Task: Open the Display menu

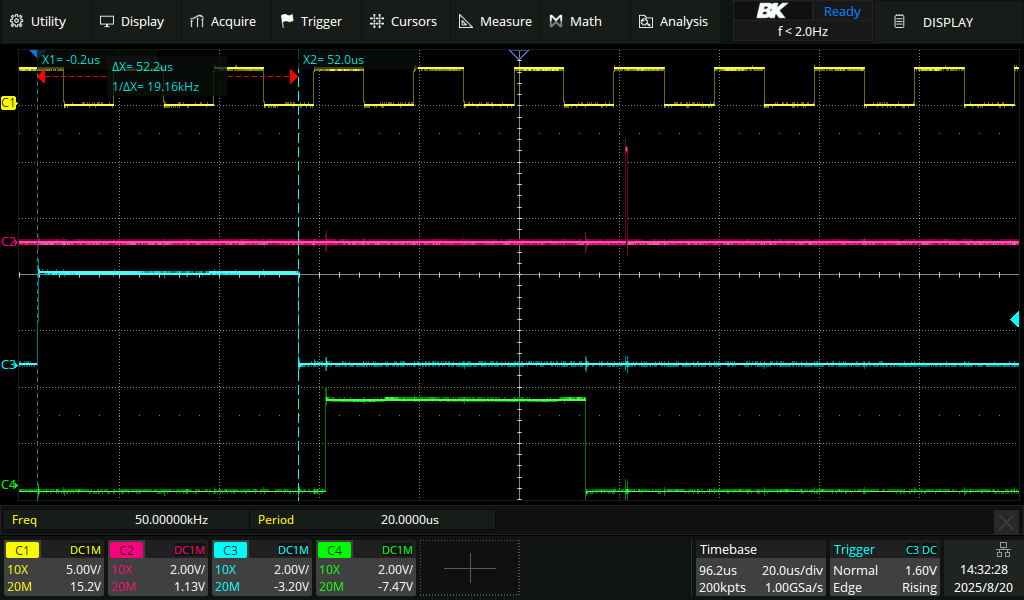Action: click(x=131, y=22)
